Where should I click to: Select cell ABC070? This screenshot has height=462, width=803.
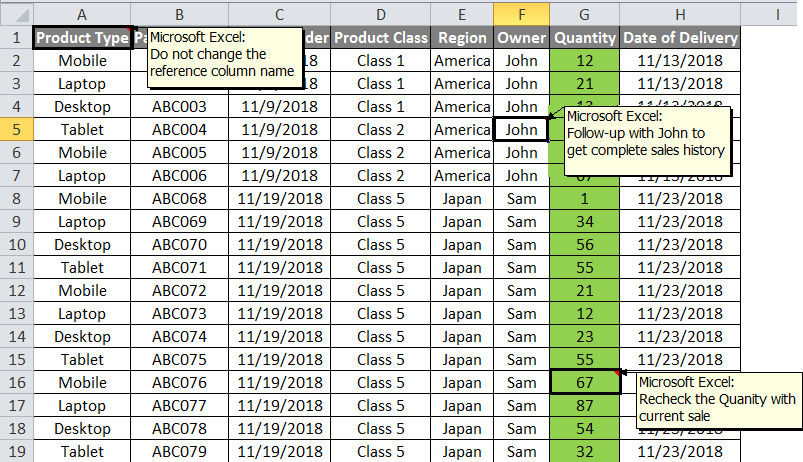(x=179, y=245)
